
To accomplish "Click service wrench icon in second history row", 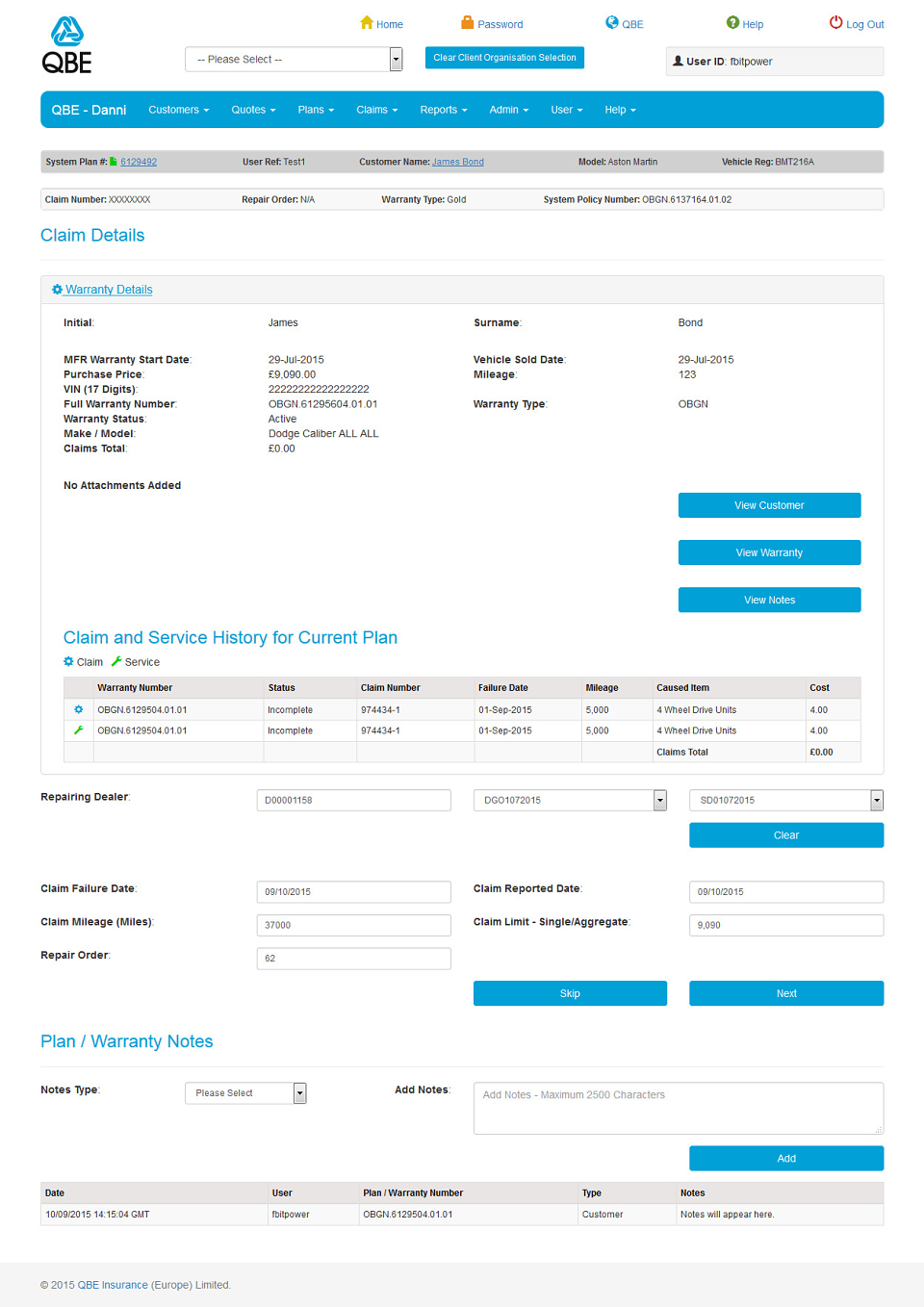I will (79, 730).
